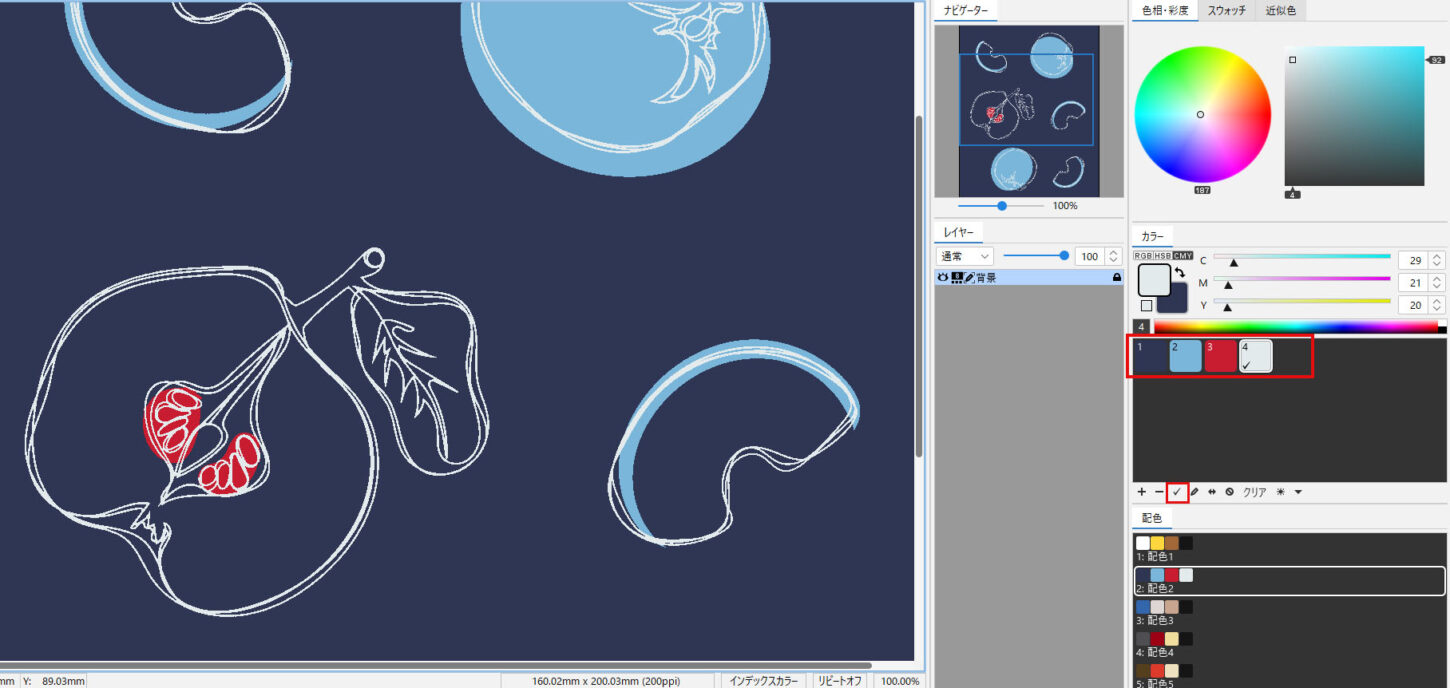Screen dimensions: 1450x688
Task: Click the prohibited circle icon in color toolbar
Action: click(1229, 492)
